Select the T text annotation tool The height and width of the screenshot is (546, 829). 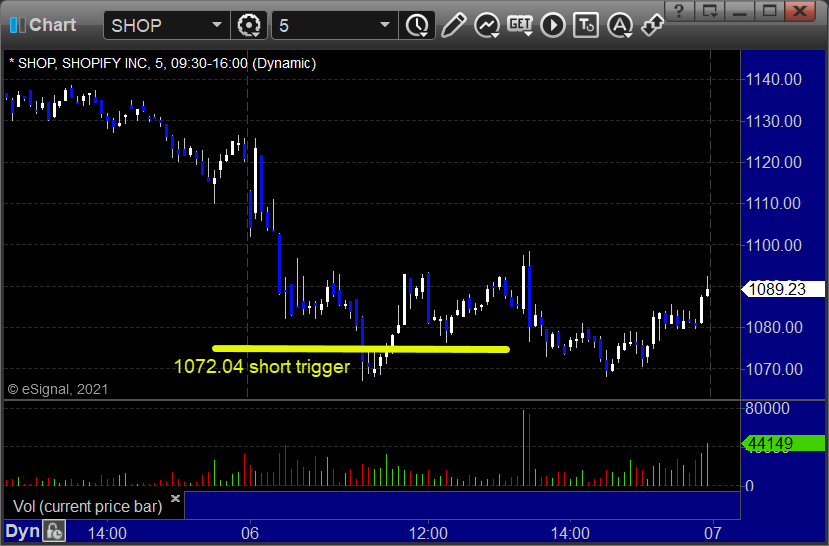[x=586, y=25]
